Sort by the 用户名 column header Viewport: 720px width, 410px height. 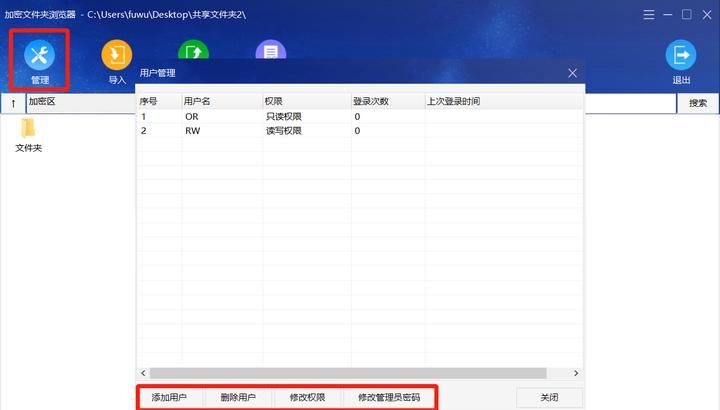(x=221, y=101)
